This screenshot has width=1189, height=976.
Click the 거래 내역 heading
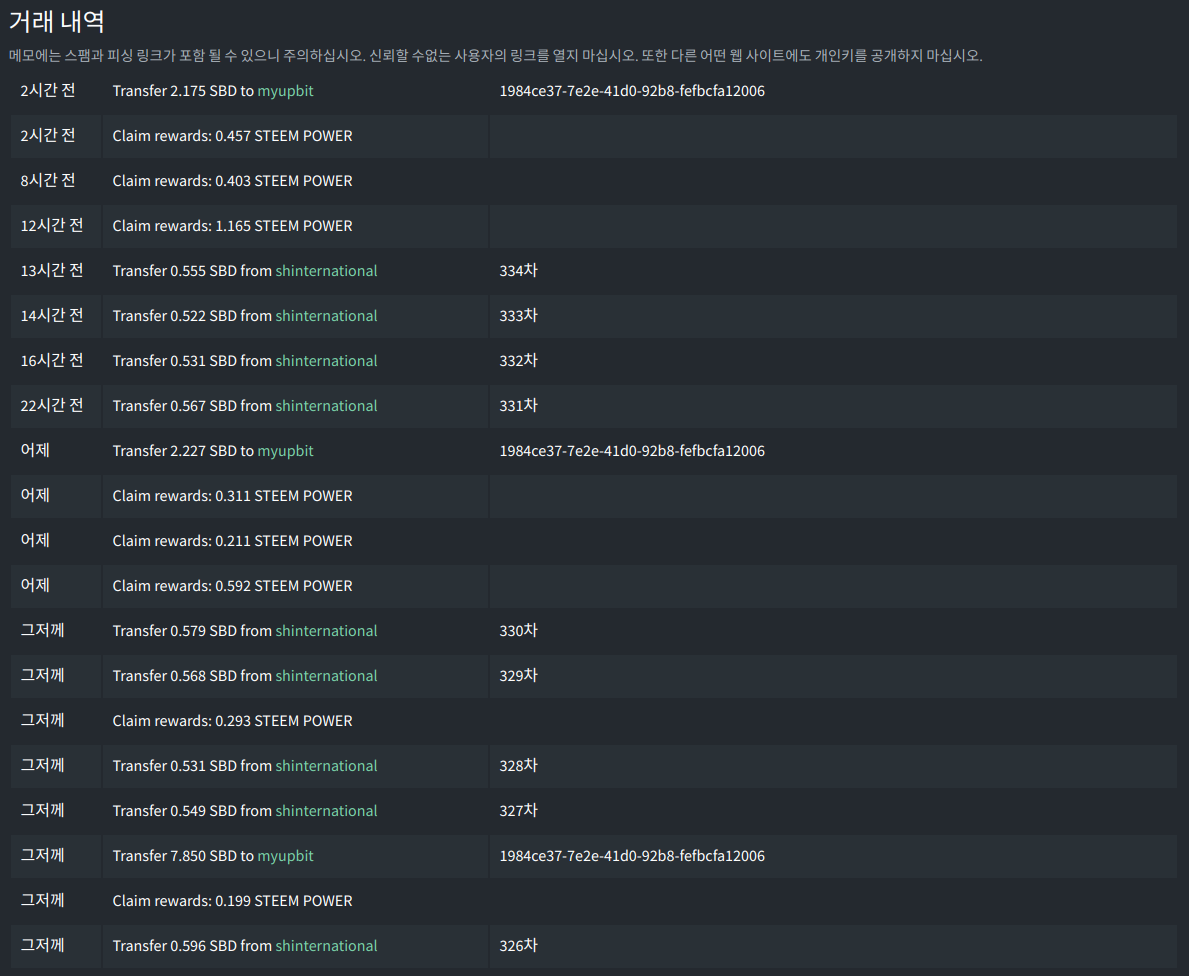click(57, 21)
